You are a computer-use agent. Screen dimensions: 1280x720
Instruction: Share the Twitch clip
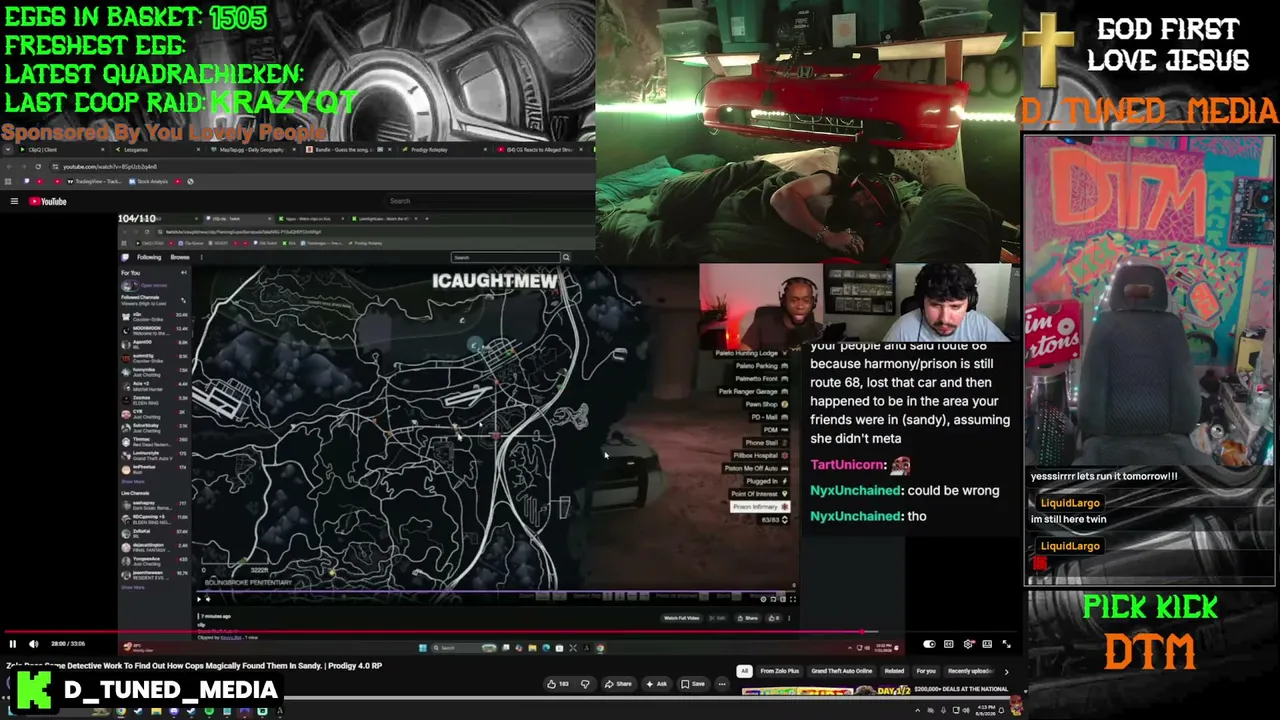coord(748,618)
